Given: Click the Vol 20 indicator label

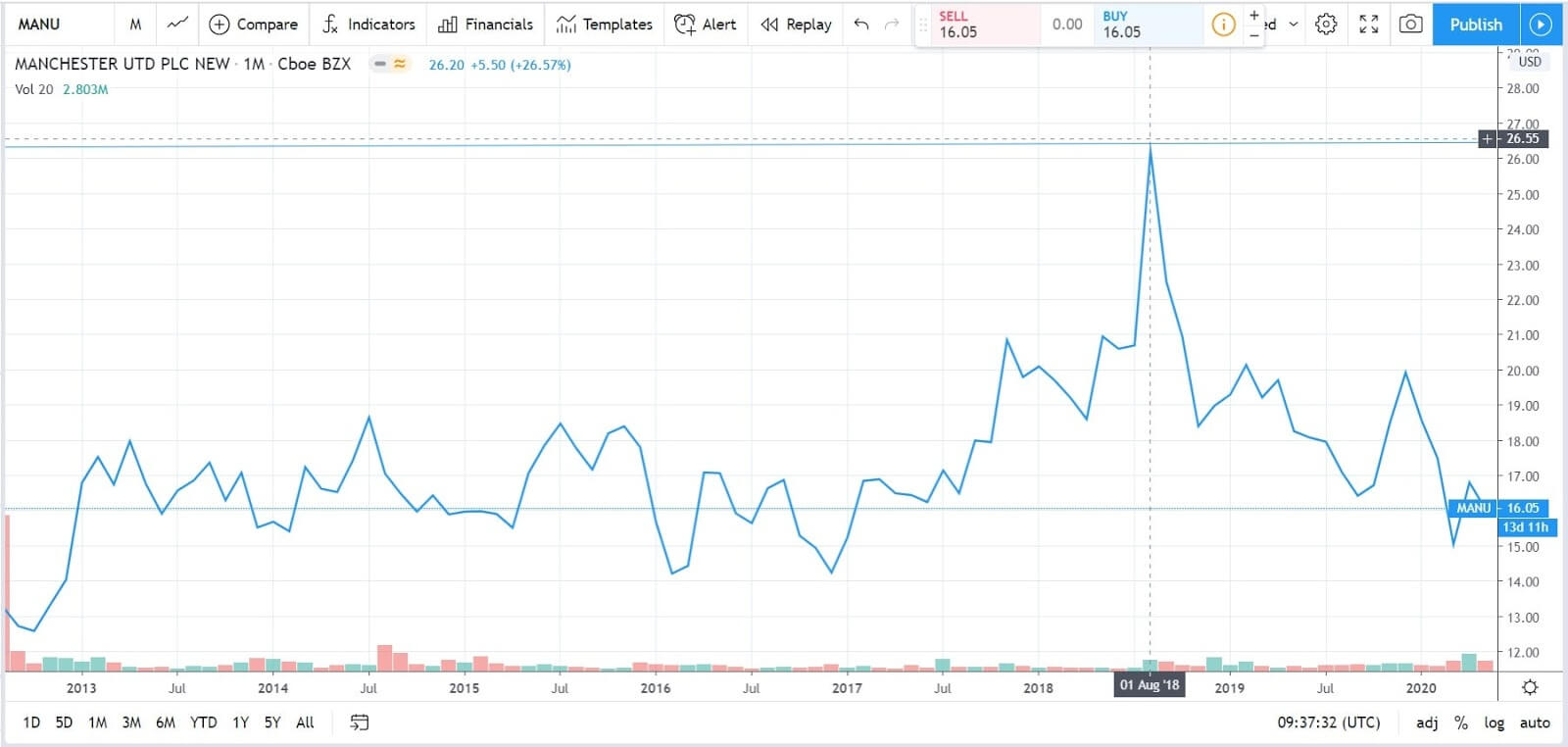Looking at the screenshot, I should coord(34,89).
